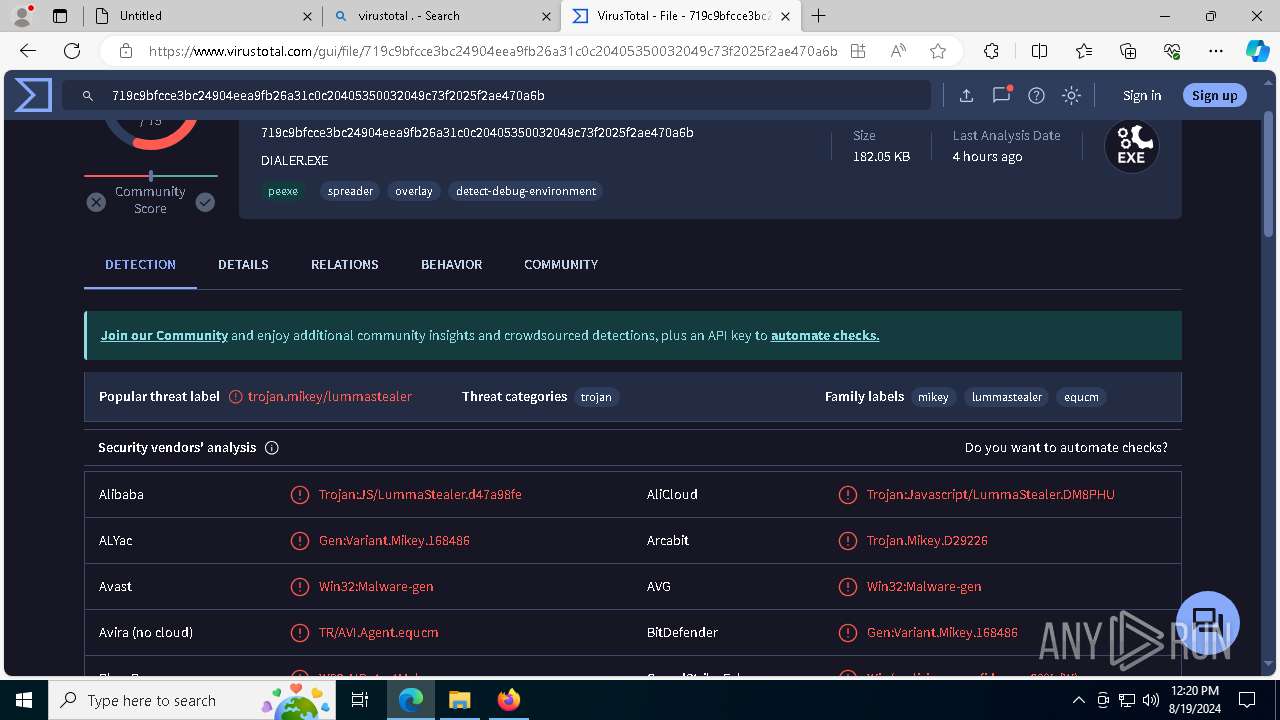Vote positive on community score checkmark
The width and height of the screenshot is (1280, 720).
pos(205,202)
